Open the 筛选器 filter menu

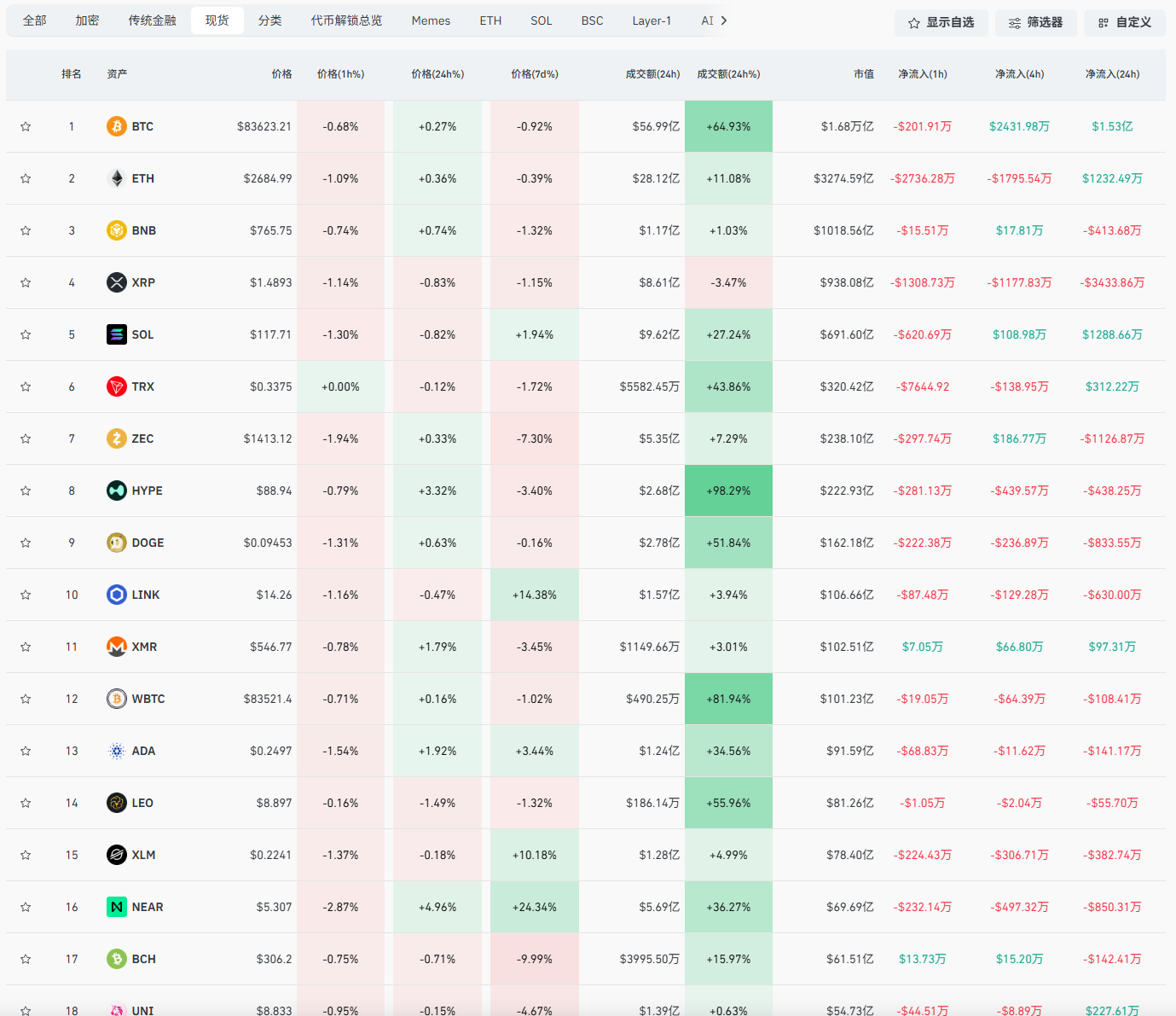click(1035, 23)
